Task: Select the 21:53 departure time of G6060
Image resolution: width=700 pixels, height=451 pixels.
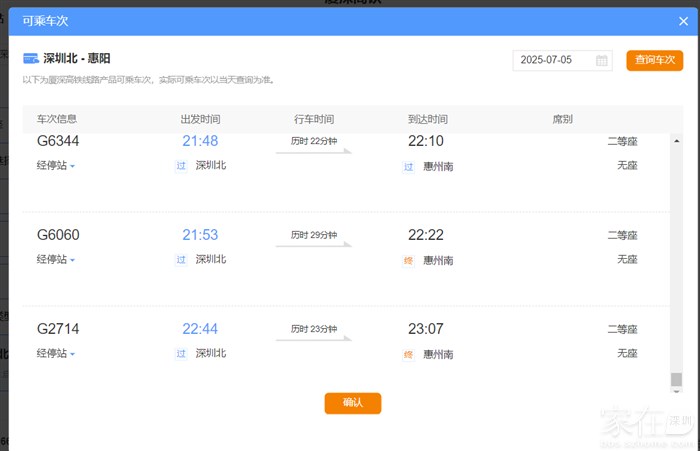Action: pos(200,235)
